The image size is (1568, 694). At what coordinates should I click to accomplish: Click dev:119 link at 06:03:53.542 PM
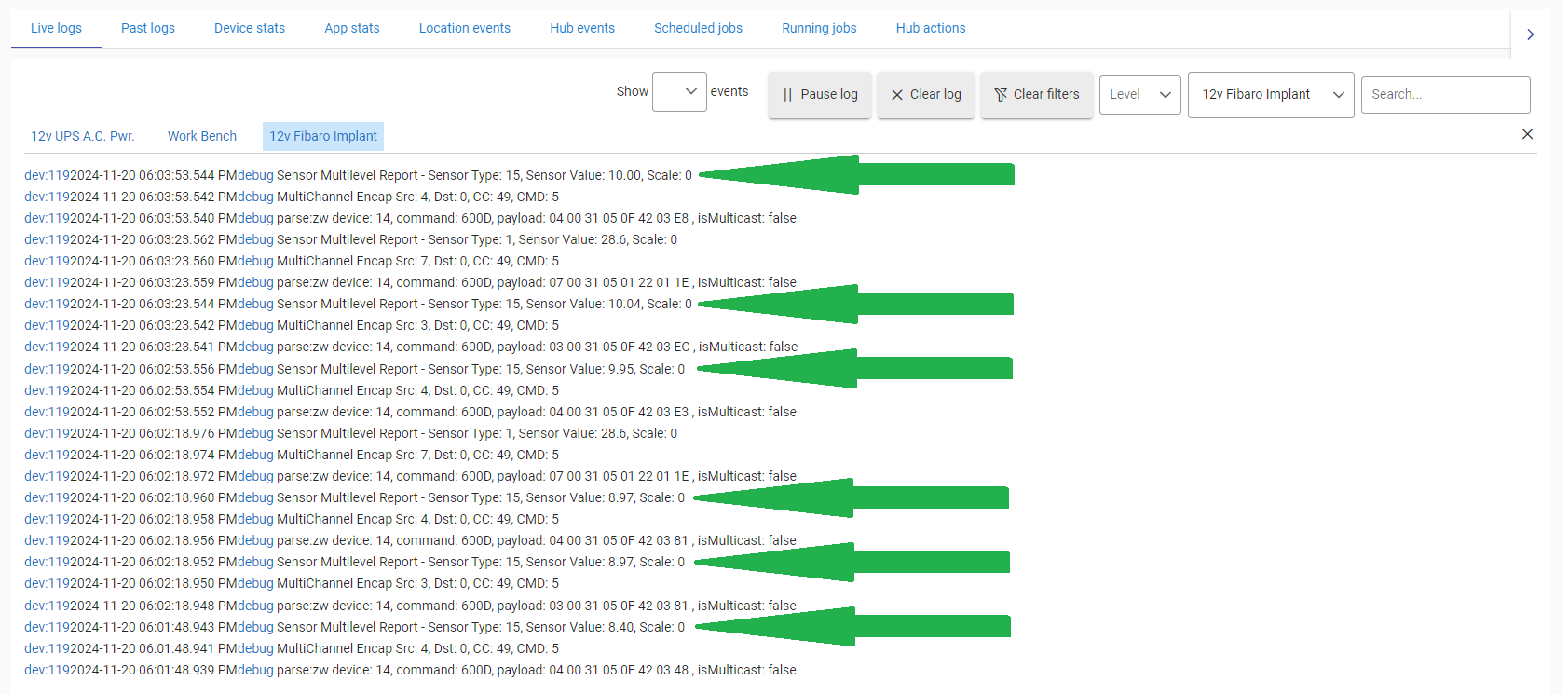[47, 197]
